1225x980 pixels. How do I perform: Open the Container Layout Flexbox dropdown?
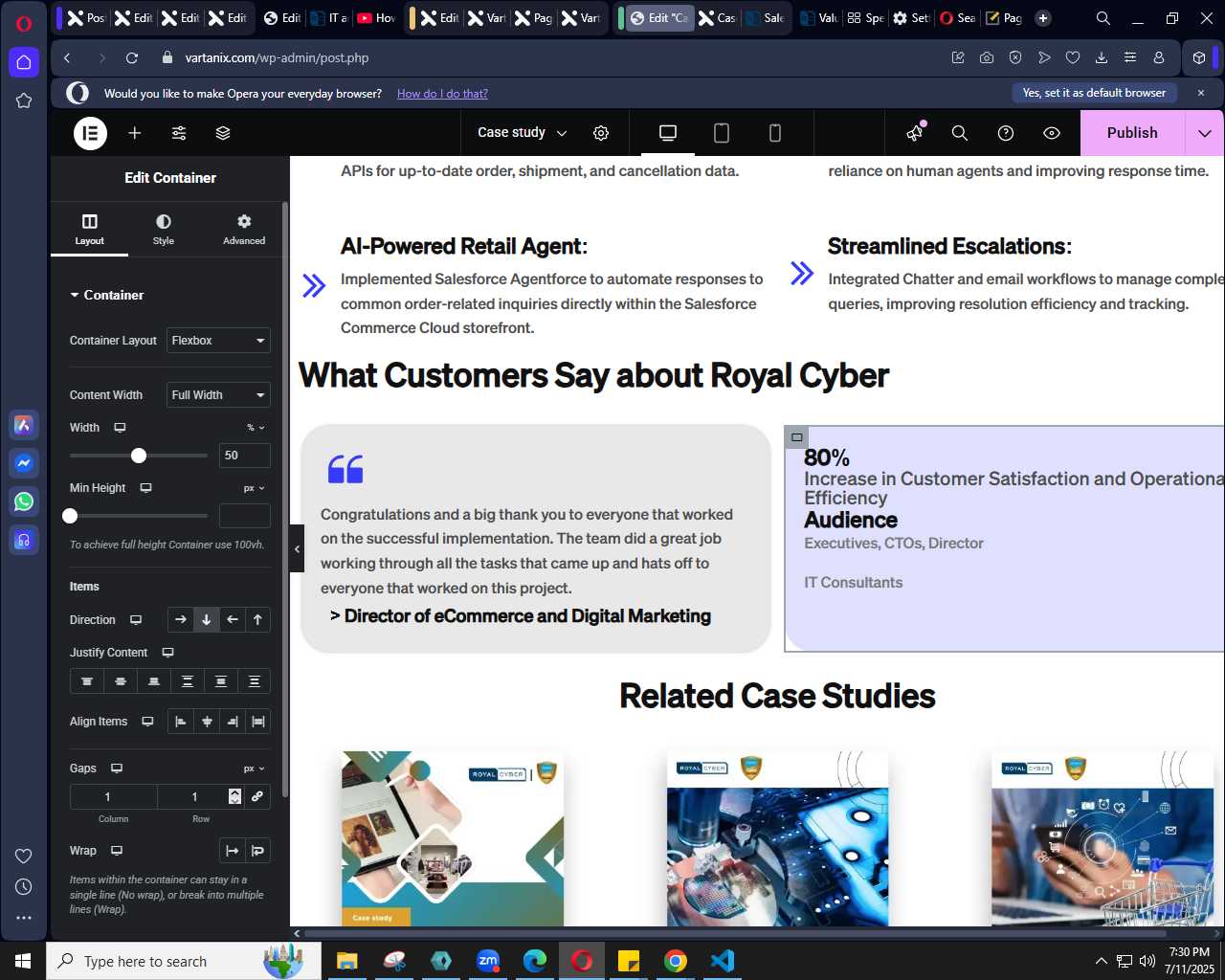pos(218,341)
